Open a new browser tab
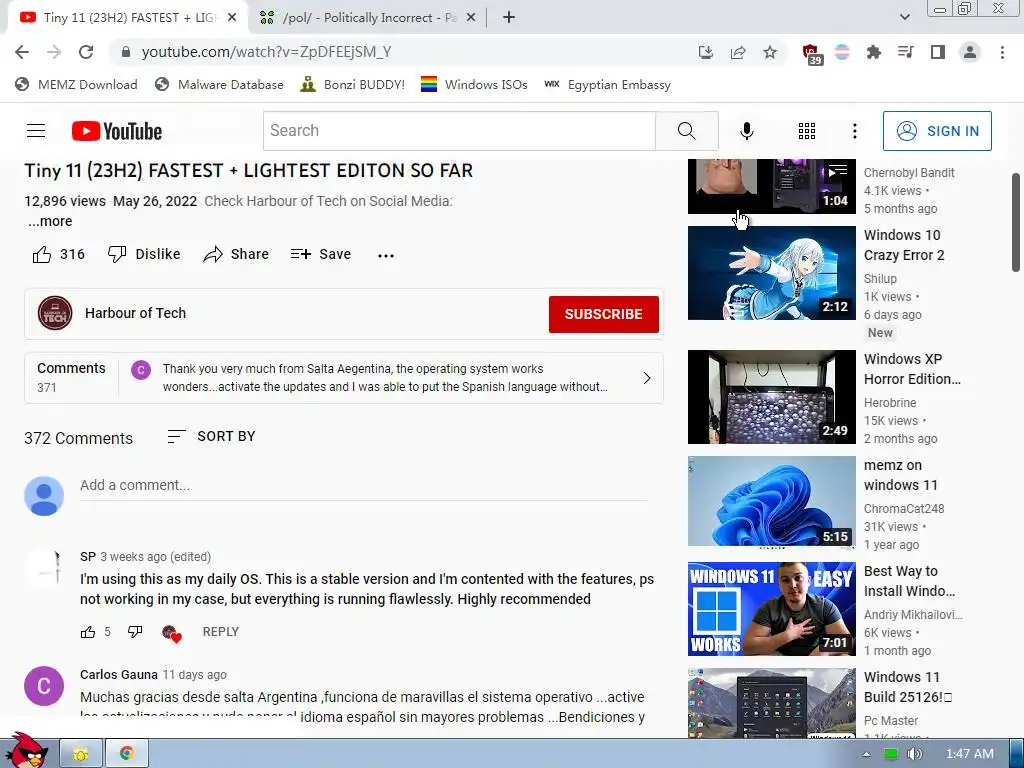The image size is (1024, 768). point(509,18)
